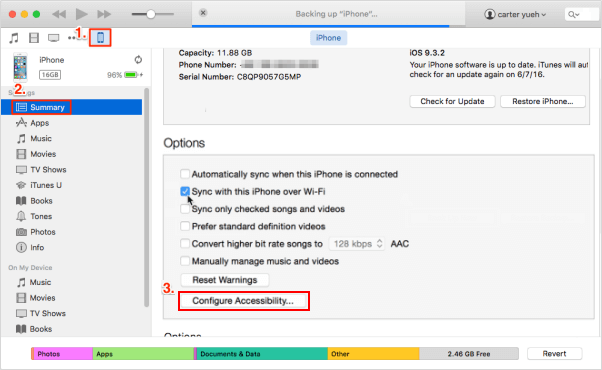Screen dimensions: 602x370
Task: Click the Capacity 11.88 GB text
Action: click(215, 53)
